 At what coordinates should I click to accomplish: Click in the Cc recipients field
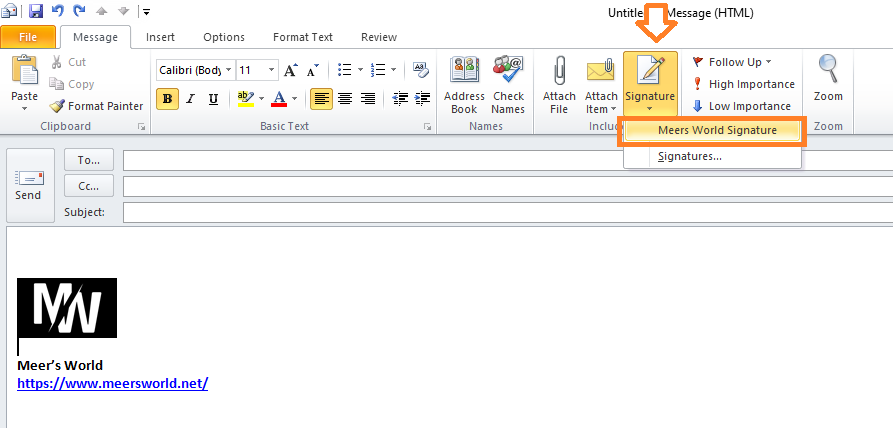(x=508, y=186)
